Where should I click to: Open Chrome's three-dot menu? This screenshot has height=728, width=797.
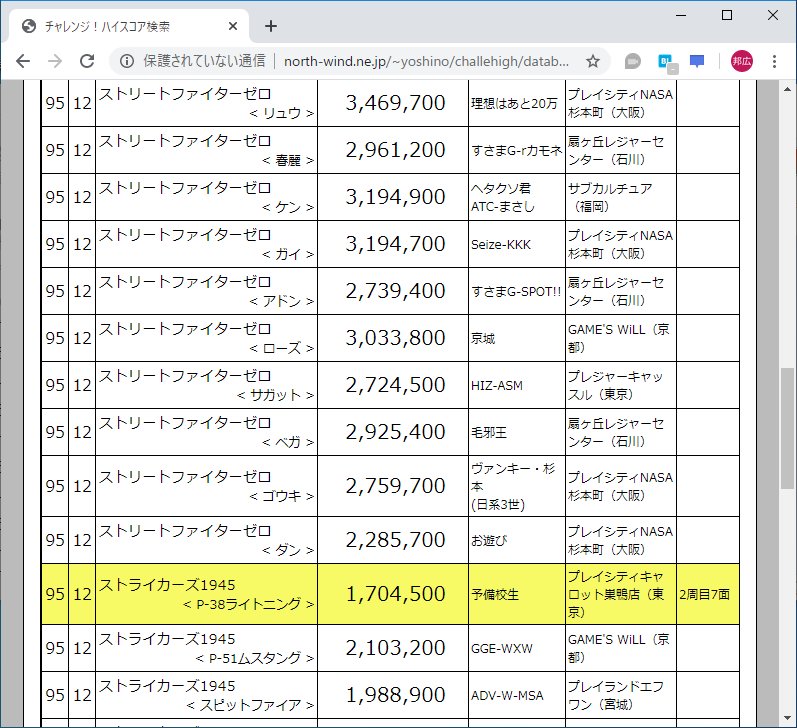coord(774,62)
